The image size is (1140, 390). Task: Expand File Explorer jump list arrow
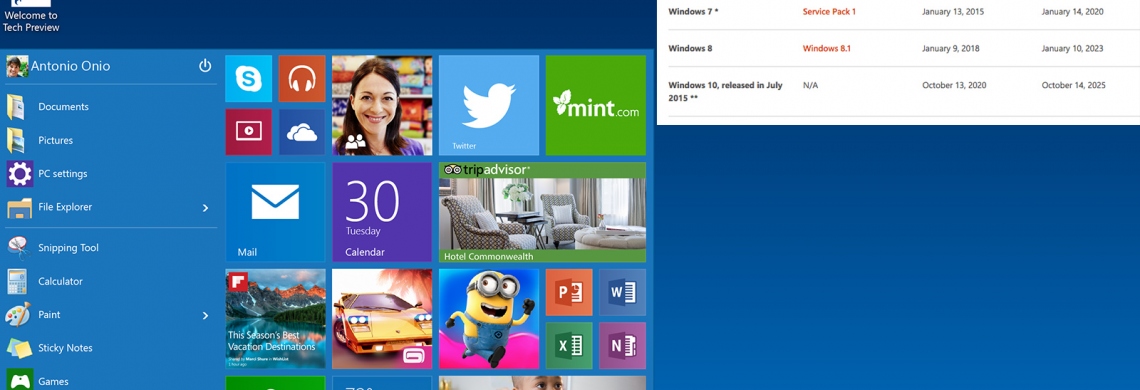[x=205, y=208]
